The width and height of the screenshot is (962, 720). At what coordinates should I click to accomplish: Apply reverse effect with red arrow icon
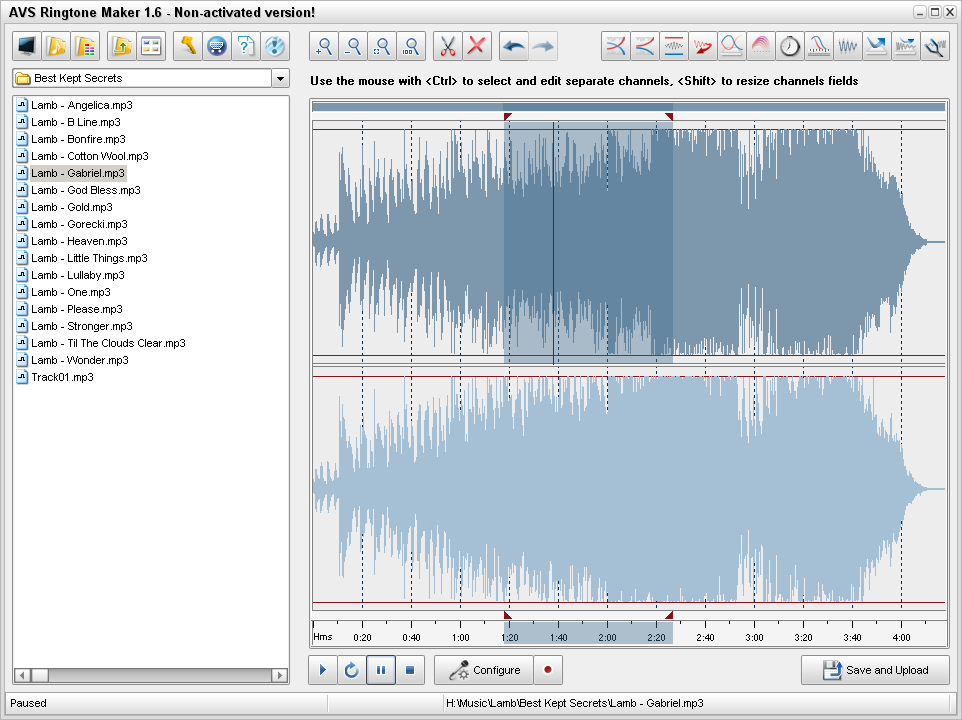pyautogui.click(x=703, y=46)
